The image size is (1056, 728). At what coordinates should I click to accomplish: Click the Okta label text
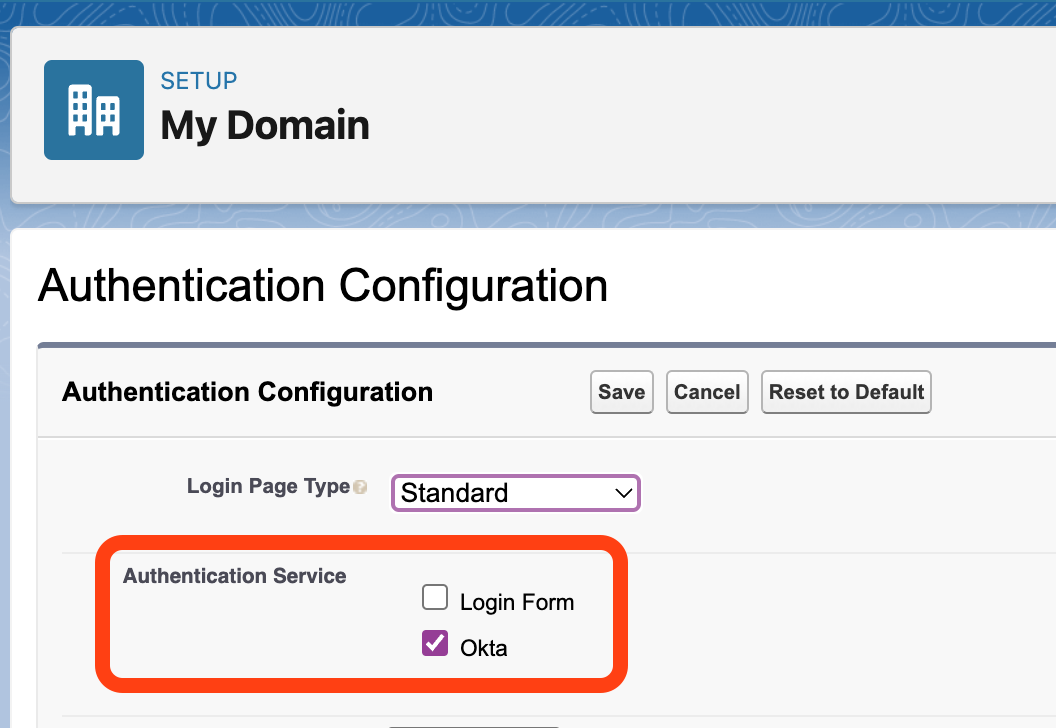coord(484,648)
